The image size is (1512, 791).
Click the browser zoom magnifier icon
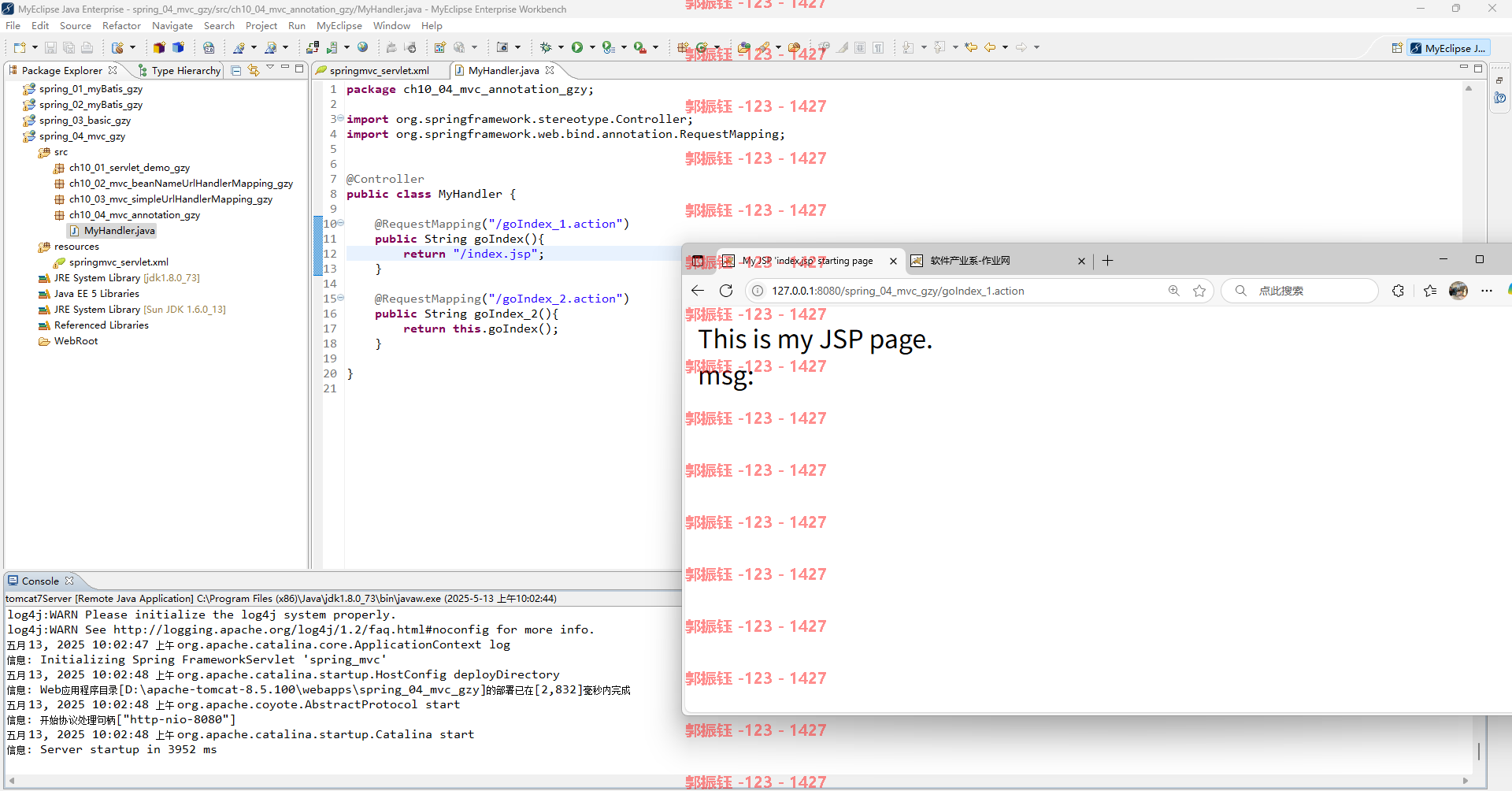click(x=1174, y=291)
